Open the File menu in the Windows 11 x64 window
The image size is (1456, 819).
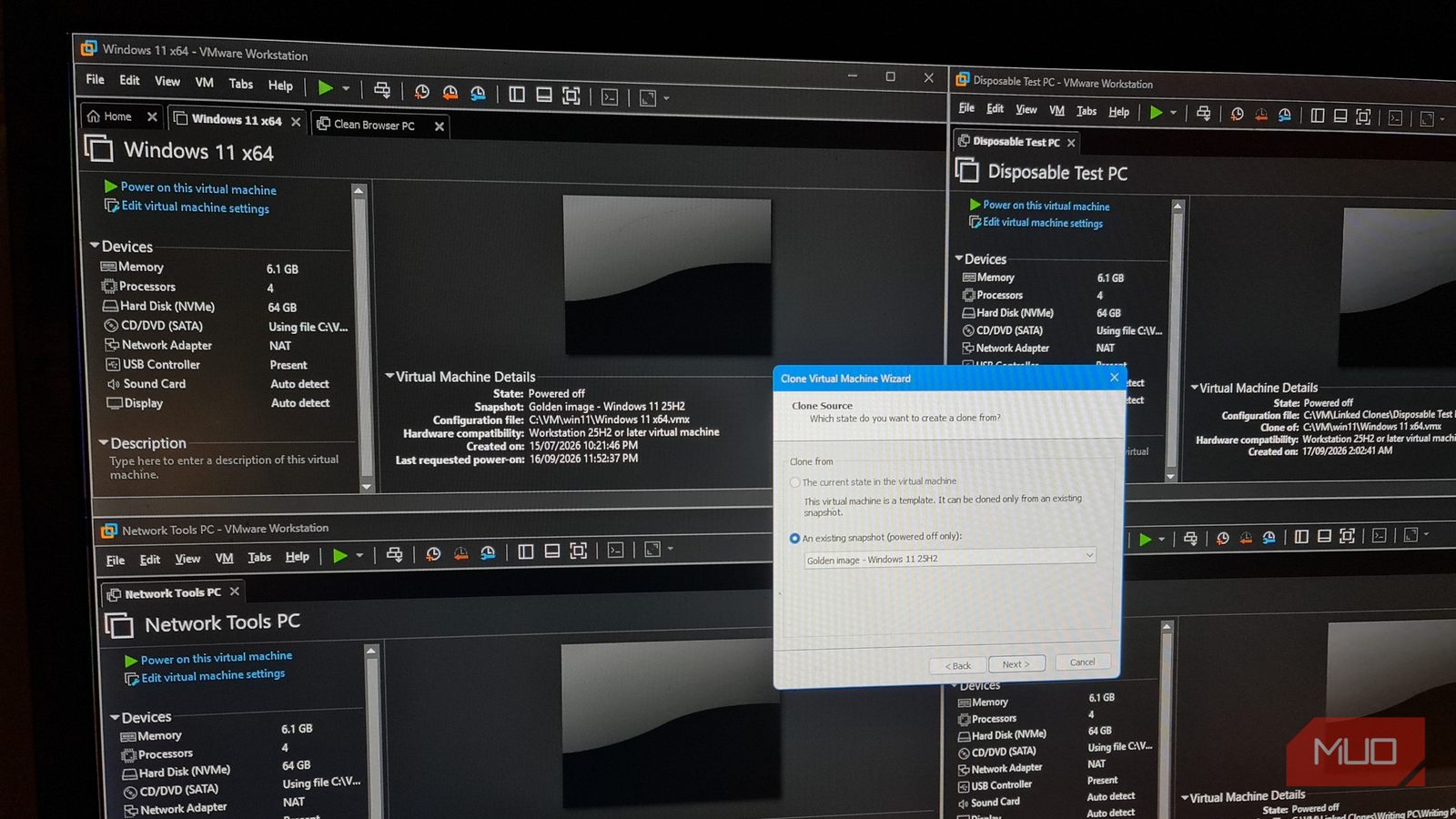pyautogui.click(x=96, y=79)
